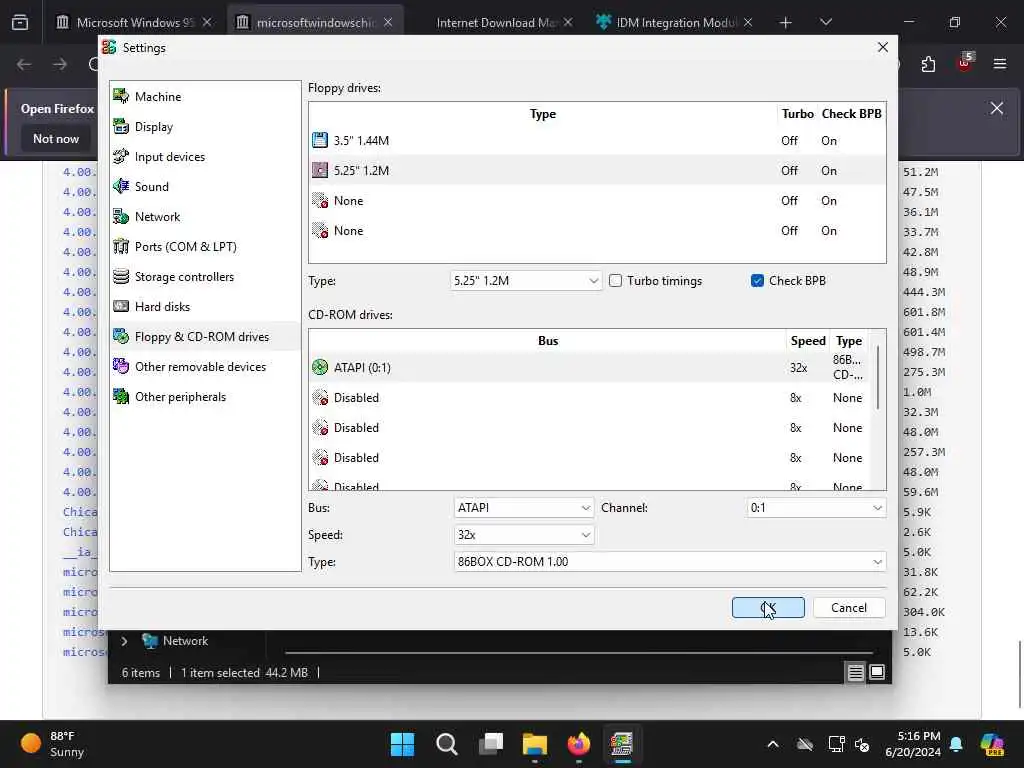Image resolution: width=1024 pixels, height=768 pixels.
Task: Open Other removable devices page
Action: click(204, 367)
